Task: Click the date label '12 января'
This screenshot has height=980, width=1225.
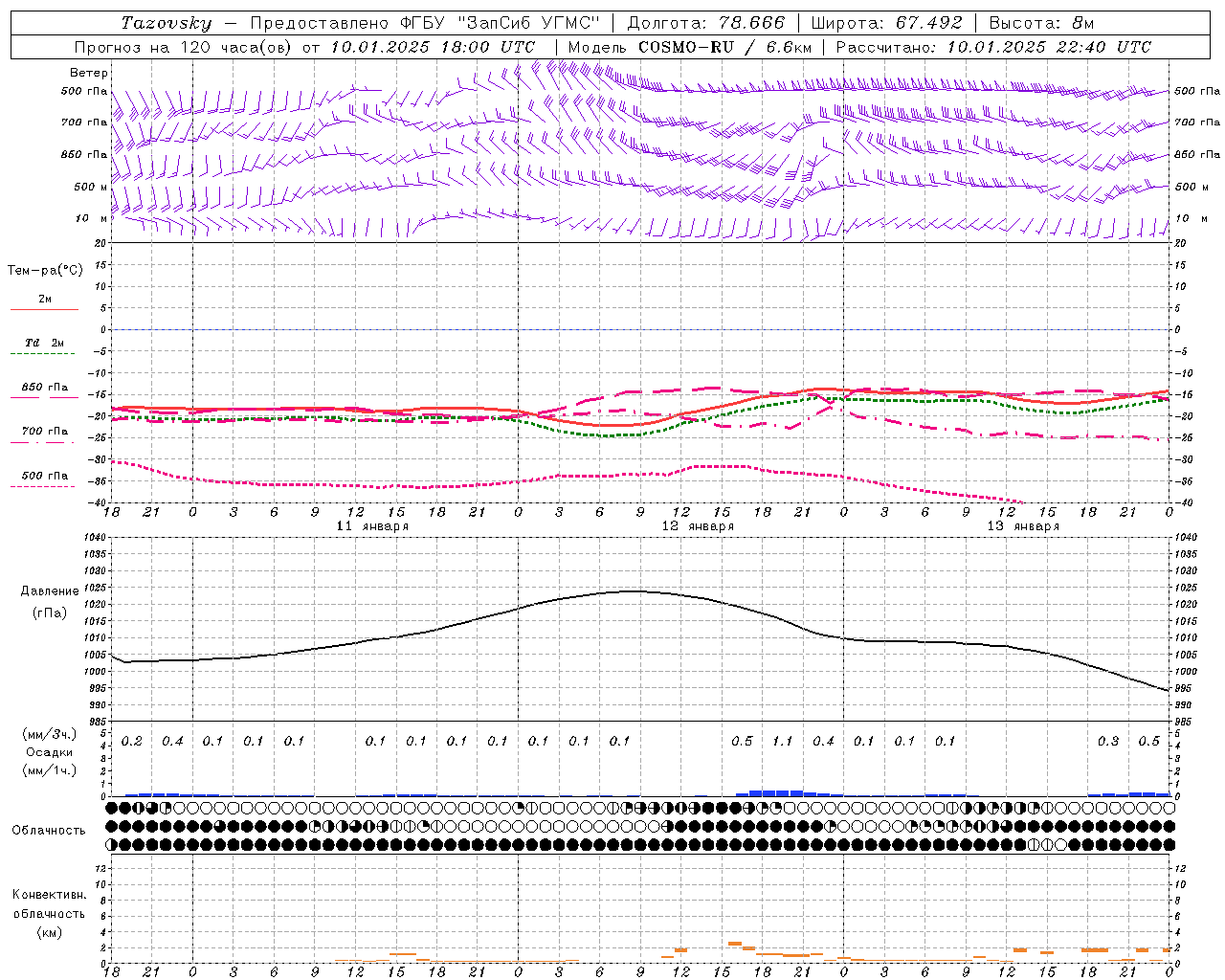Action: (699, 526)
